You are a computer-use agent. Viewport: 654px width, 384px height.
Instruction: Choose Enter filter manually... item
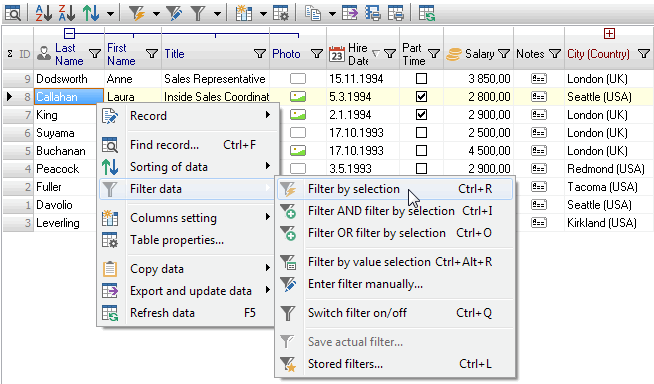coord(395,284)
